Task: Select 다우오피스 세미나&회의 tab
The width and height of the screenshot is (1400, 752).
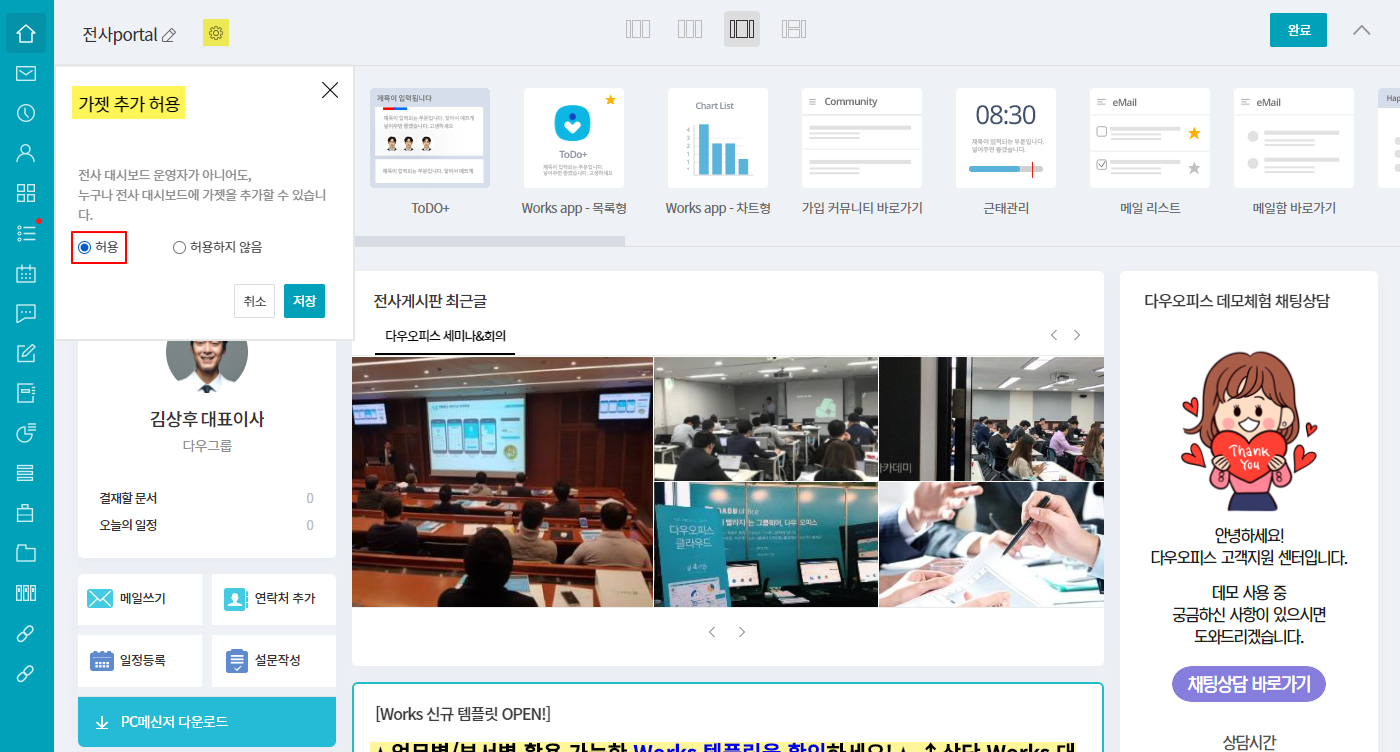Action: point(445,336)
